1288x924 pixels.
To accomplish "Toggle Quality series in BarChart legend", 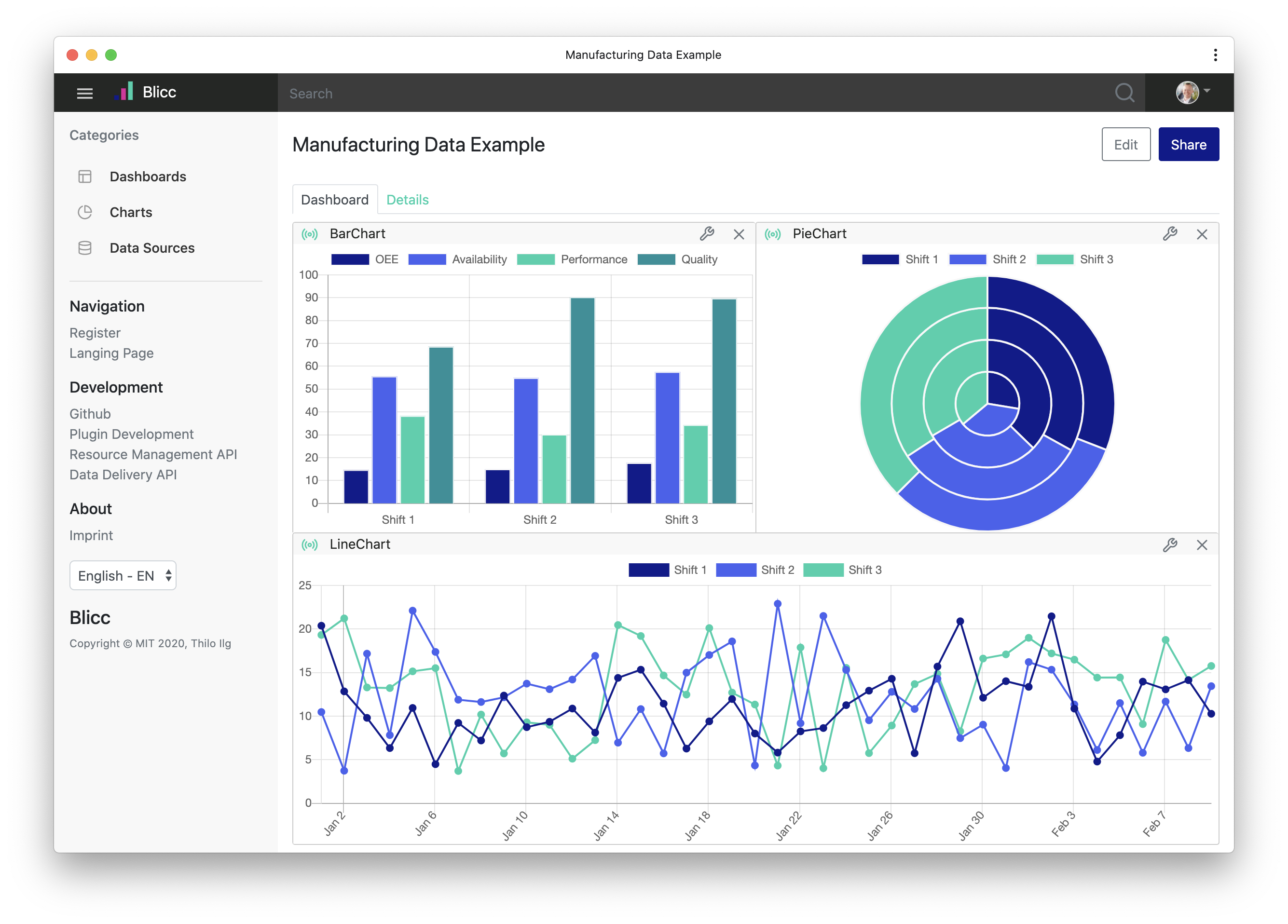I will [x=677, y=259].
